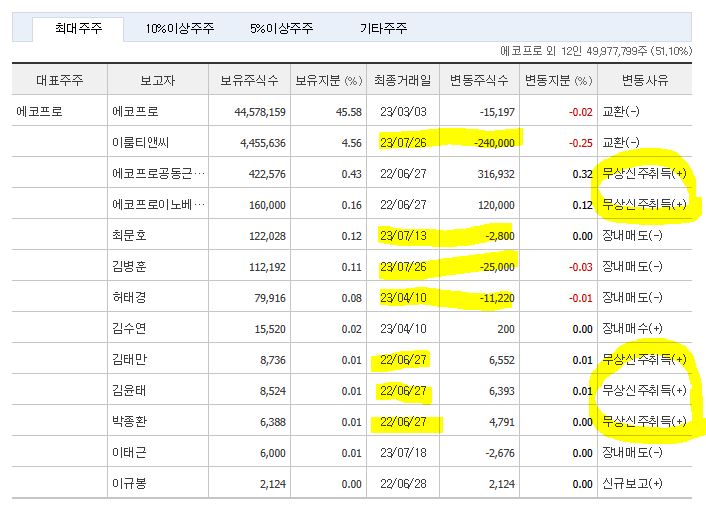
Task: Click the 보고자 column header
Action: (158, 80)
